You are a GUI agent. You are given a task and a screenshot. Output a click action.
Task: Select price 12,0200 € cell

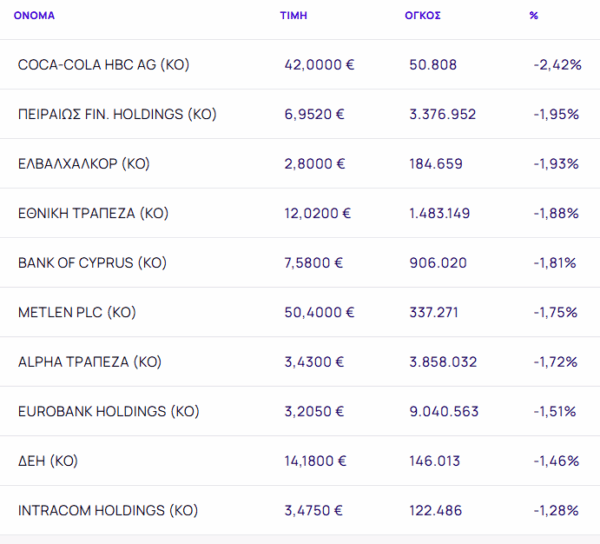[317, 213]
